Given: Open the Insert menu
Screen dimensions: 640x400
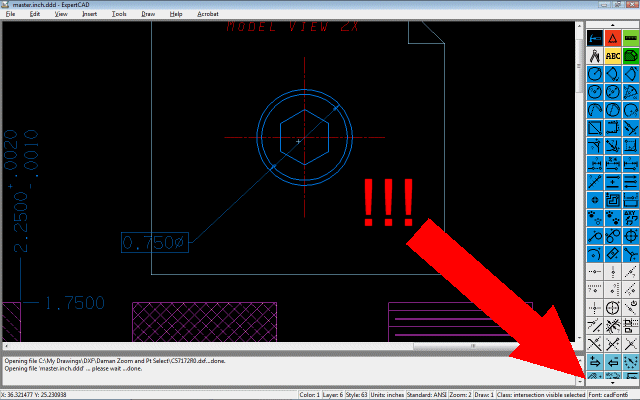Looking at the screenshot, I should tap(89, 14).
